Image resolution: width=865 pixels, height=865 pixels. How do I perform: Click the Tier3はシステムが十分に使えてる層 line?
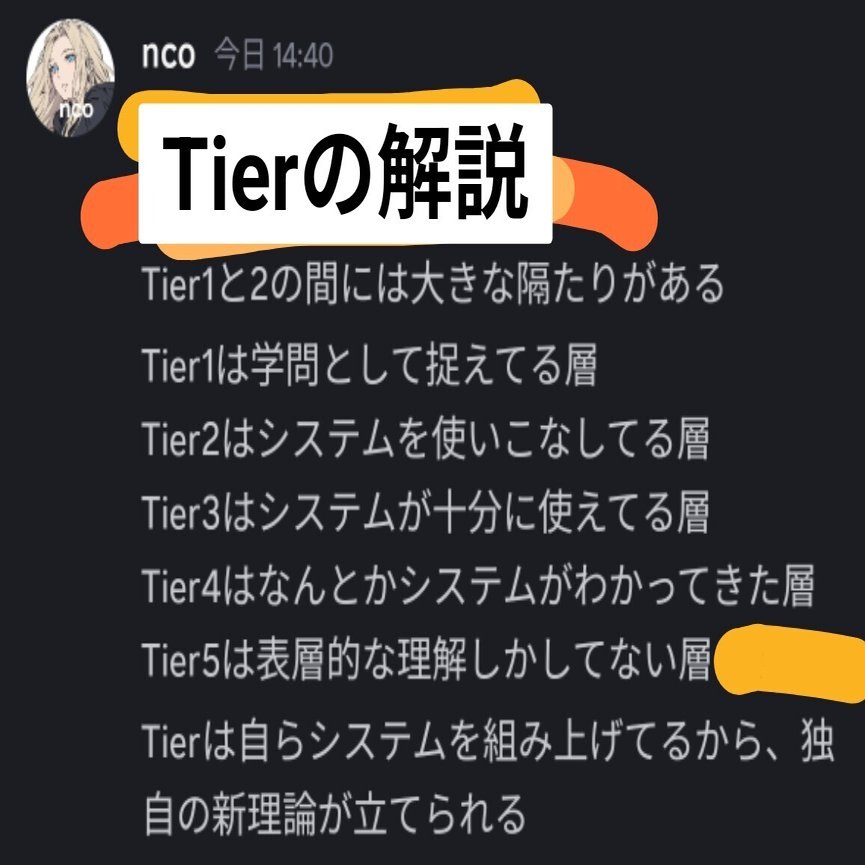(x=425, y=513)
